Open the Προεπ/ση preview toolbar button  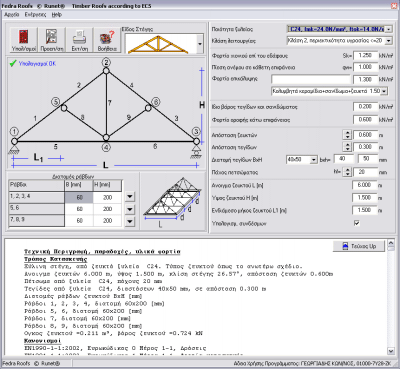coord(51,40)
